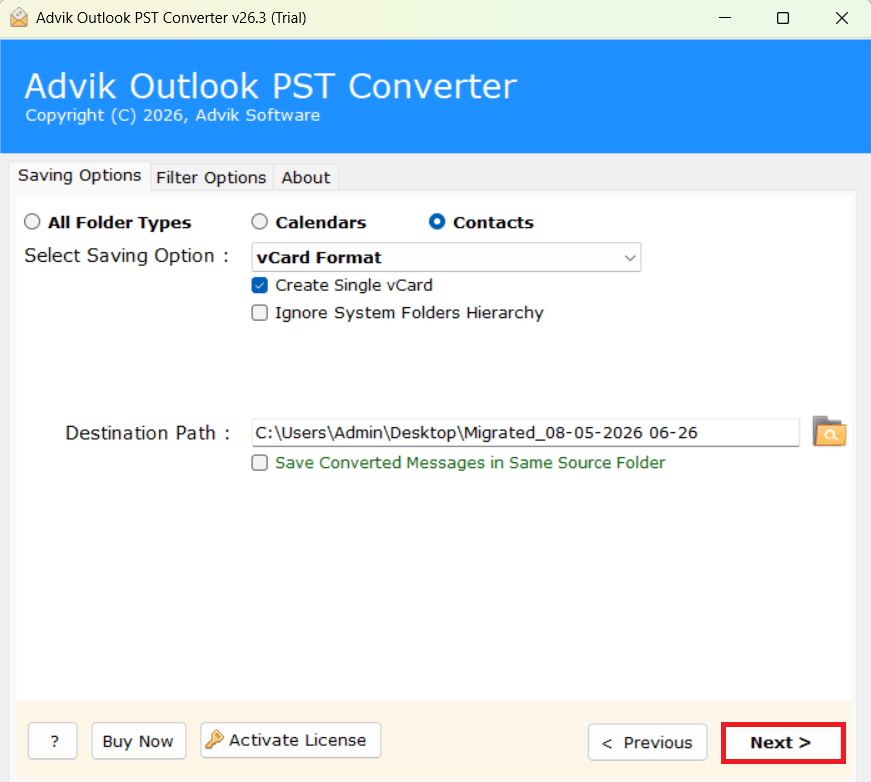Switch to the Saving Options tab
Viewport: 871px width, 782px height.
point(79,176)
